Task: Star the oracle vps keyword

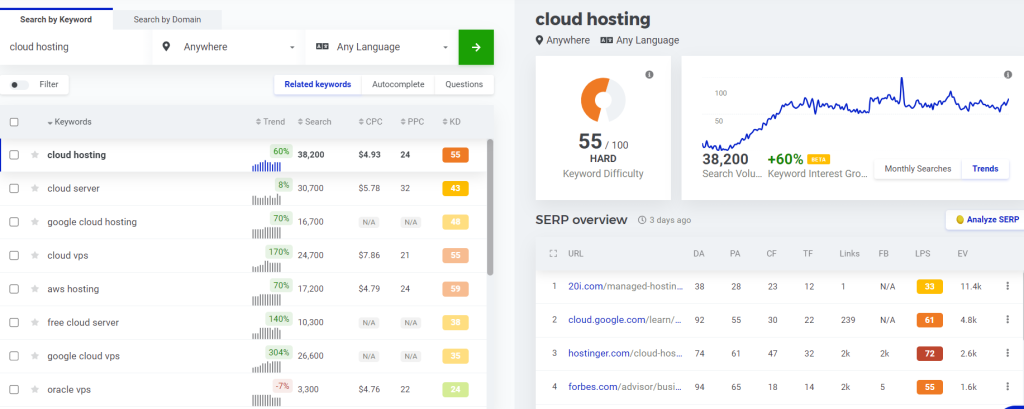Action: [35, 389]
